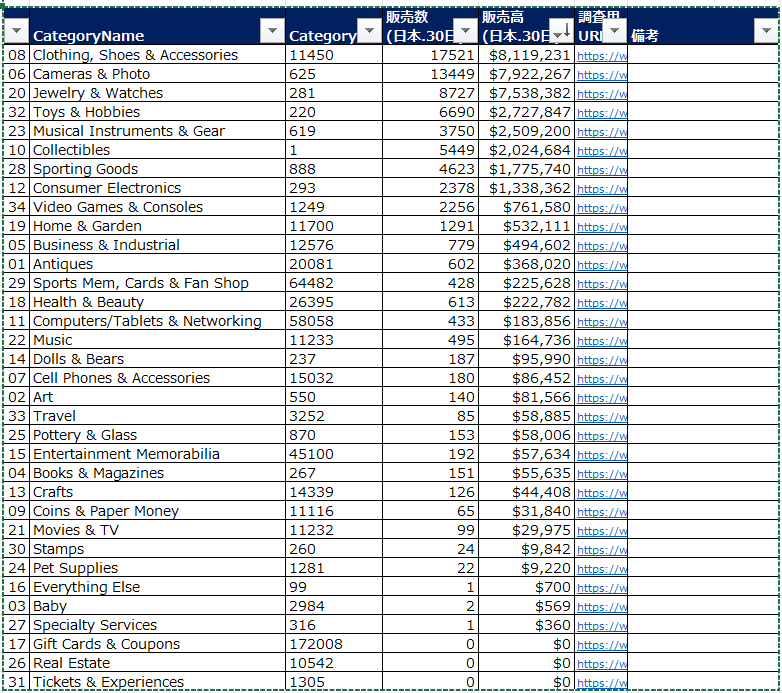Open the URL link for Health & Beauty

point(601,303)
